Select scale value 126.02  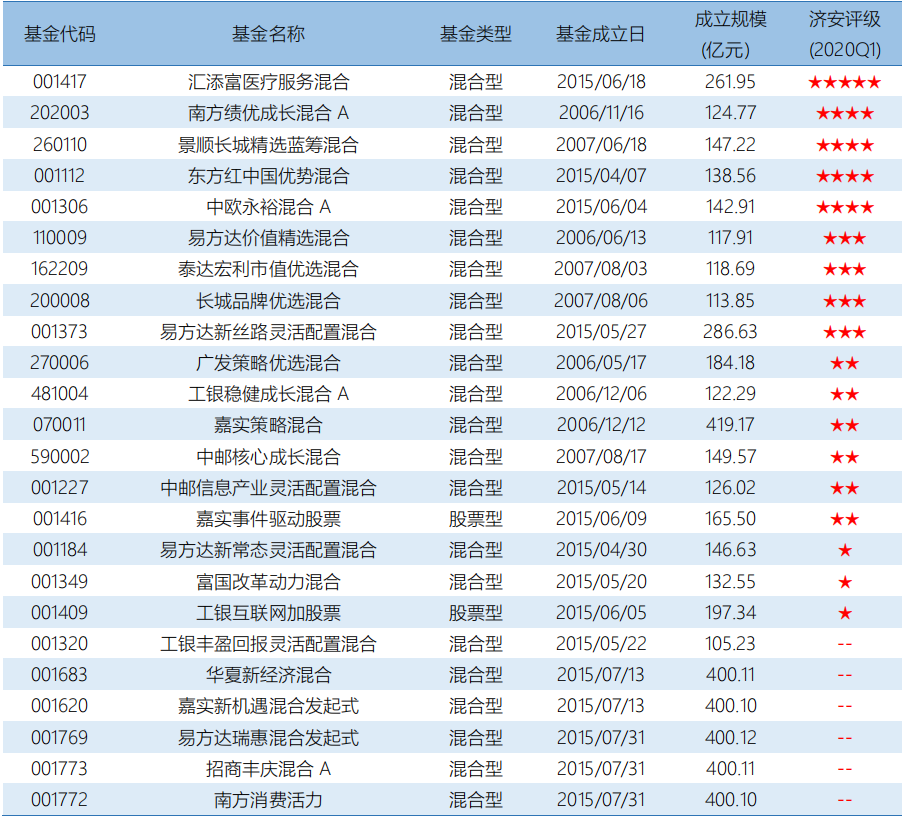(730, 487)
